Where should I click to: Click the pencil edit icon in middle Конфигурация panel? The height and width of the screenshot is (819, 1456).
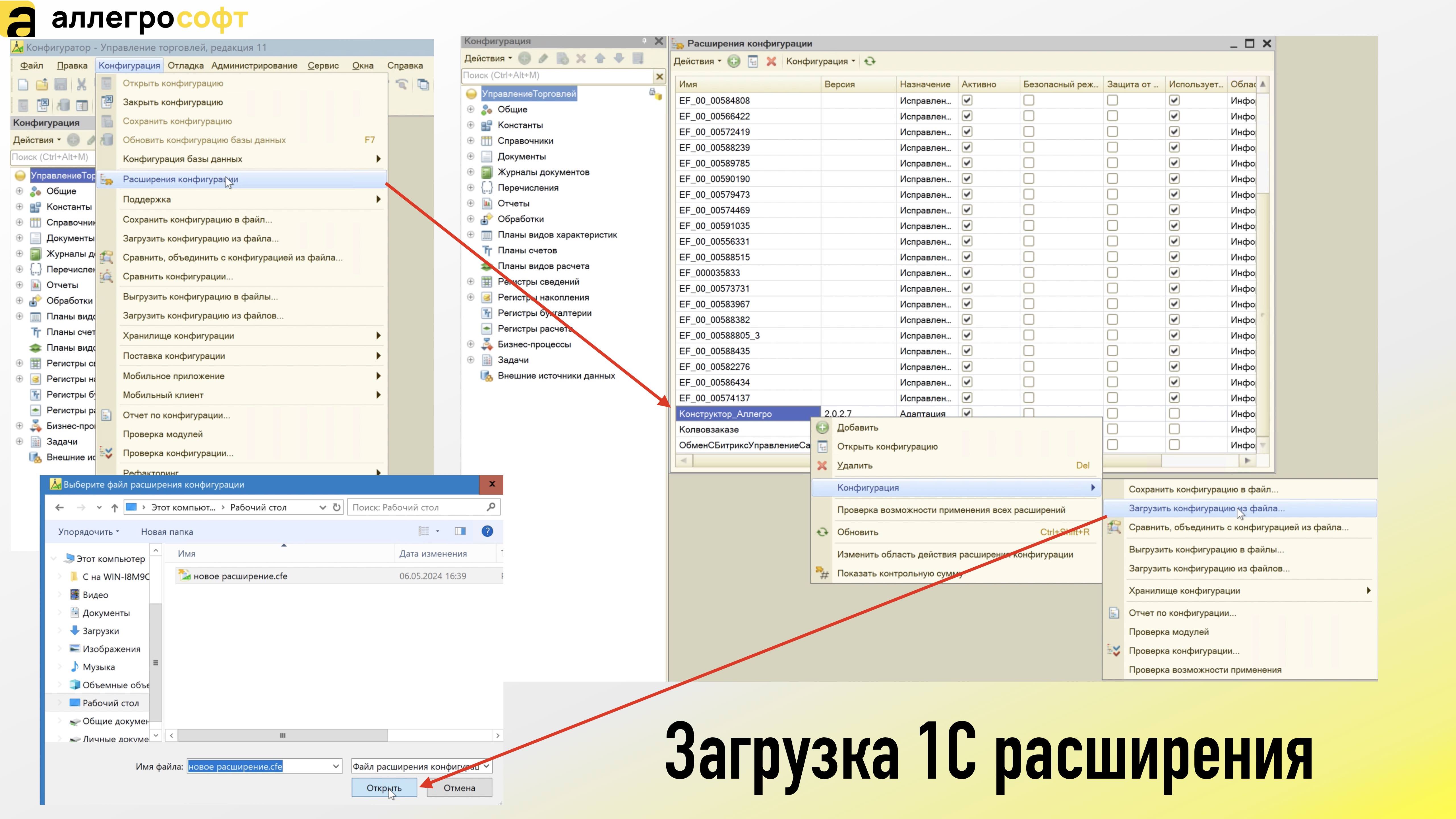click(543, 58)
